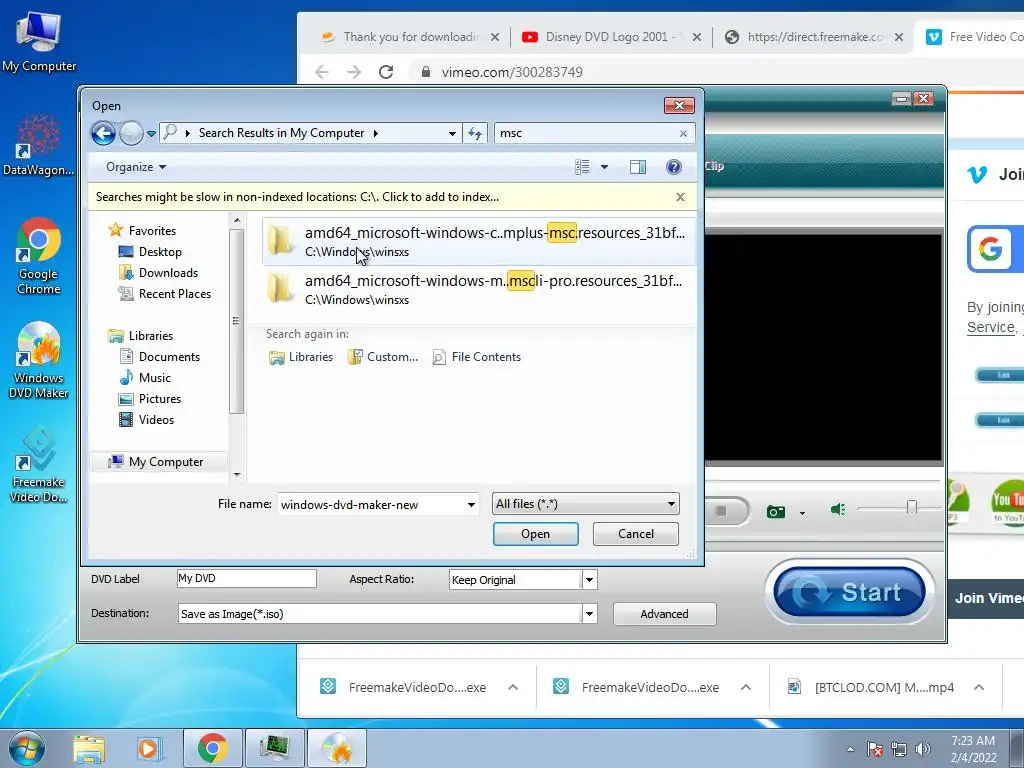Screen dimensions: 1024x768
Task: Mute via the speaker icon
Action: click(x=838, y=509)
